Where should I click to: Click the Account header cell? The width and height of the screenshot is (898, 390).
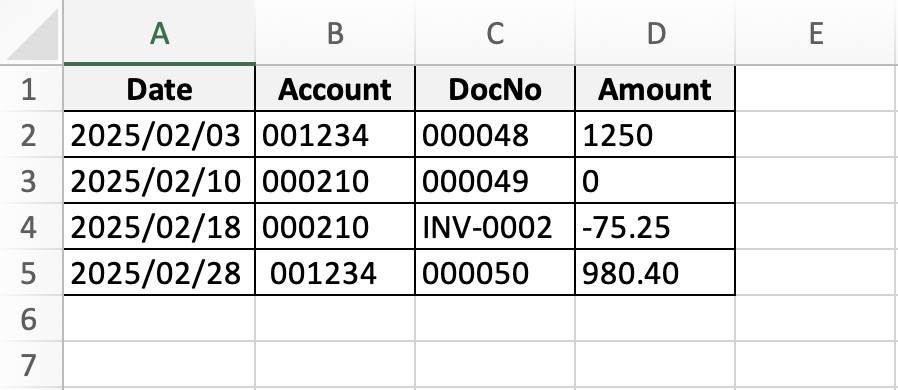(335, 89)
